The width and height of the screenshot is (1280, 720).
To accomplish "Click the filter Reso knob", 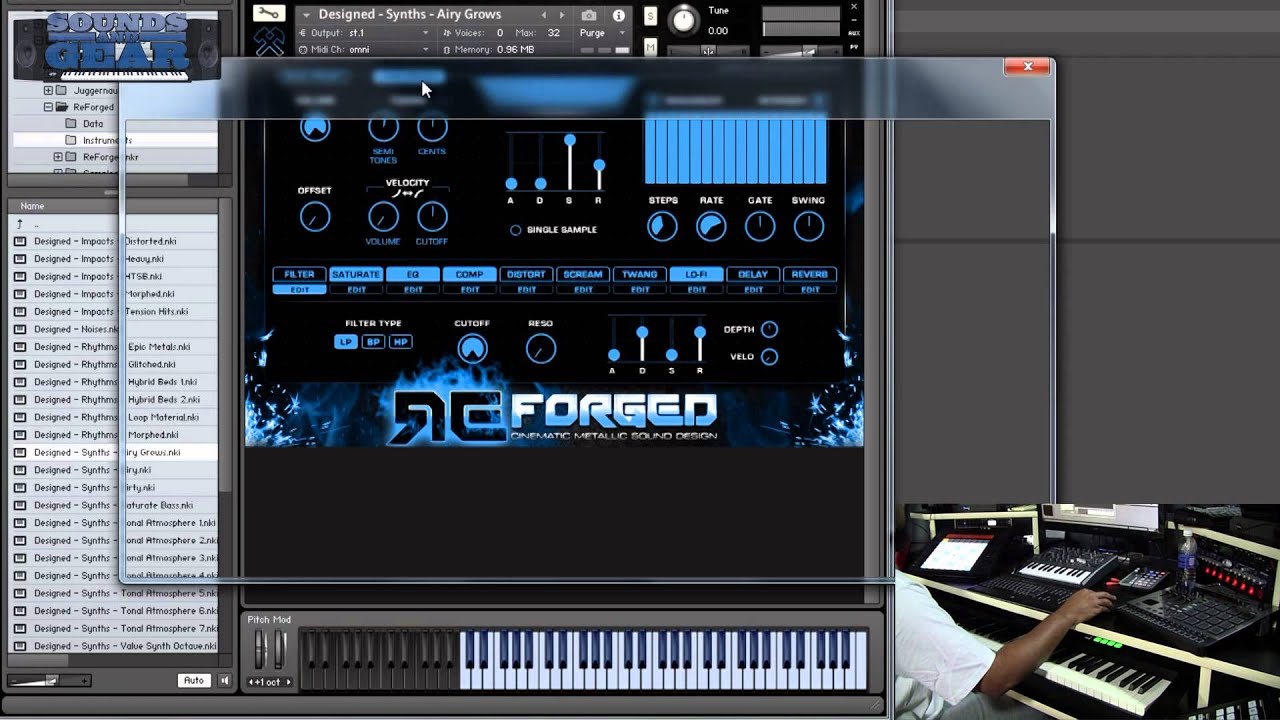I will (540, 349).
